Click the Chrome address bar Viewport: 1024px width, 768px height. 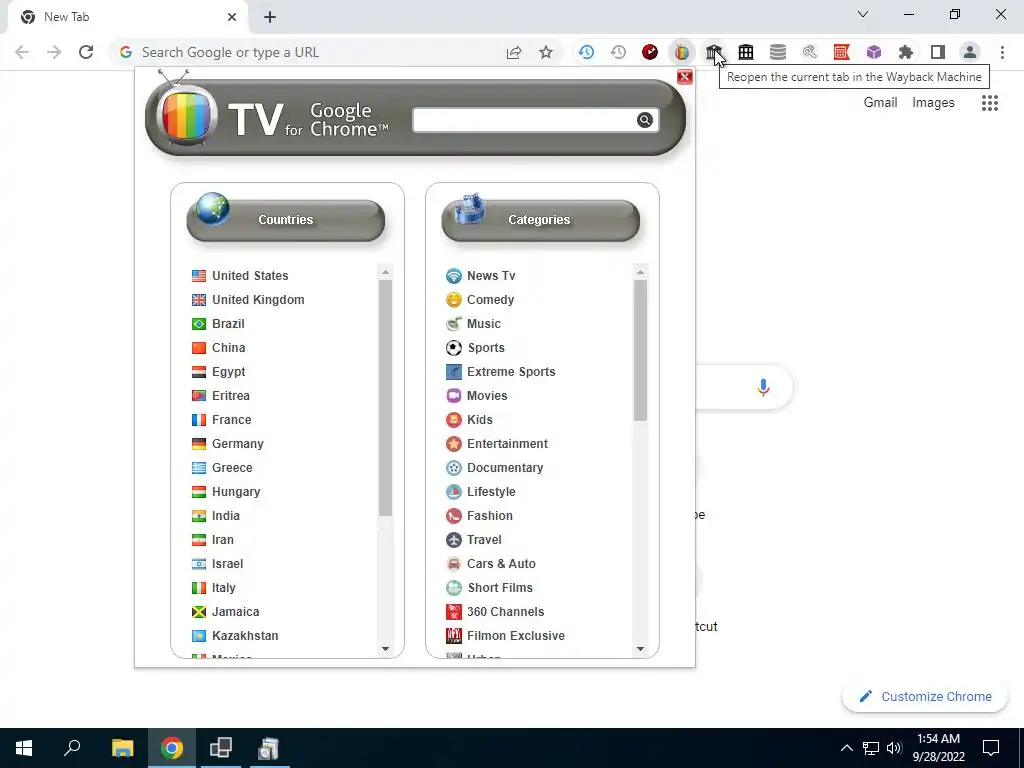[x=320, y=52]
